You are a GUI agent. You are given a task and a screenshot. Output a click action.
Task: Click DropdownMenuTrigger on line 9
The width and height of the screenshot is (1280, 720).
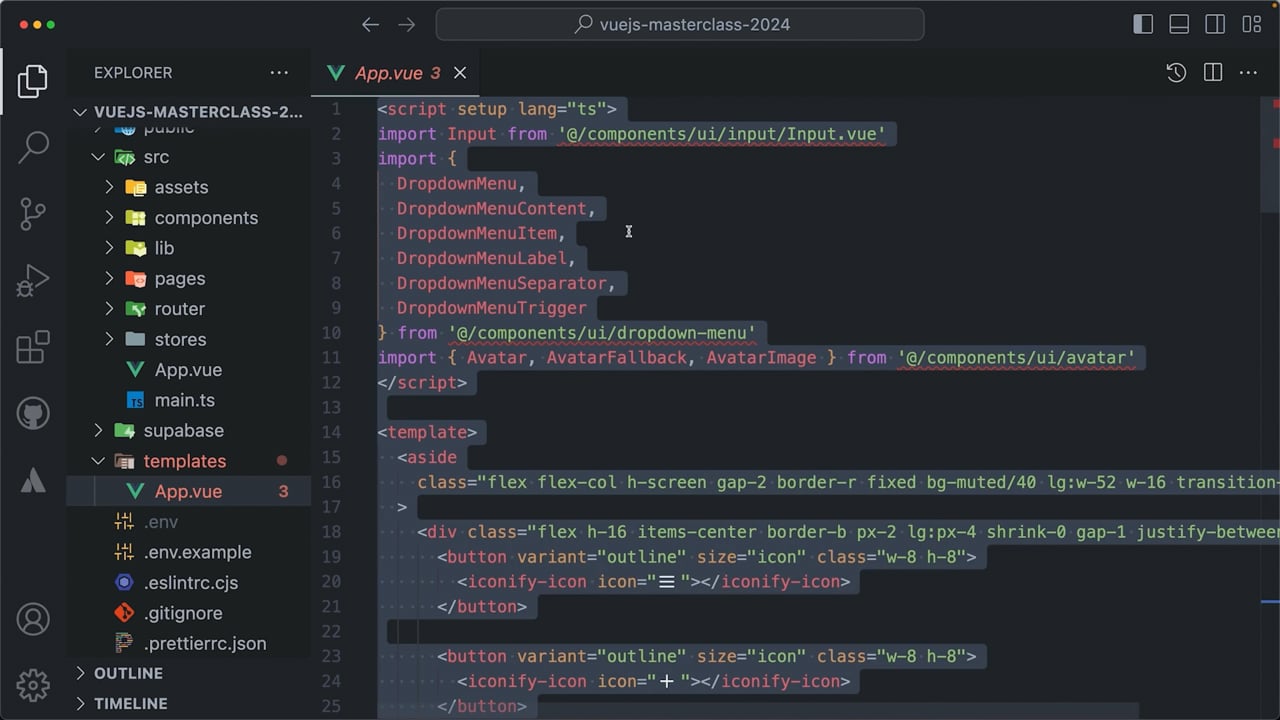pyautogui.click(x=492, y=308)
